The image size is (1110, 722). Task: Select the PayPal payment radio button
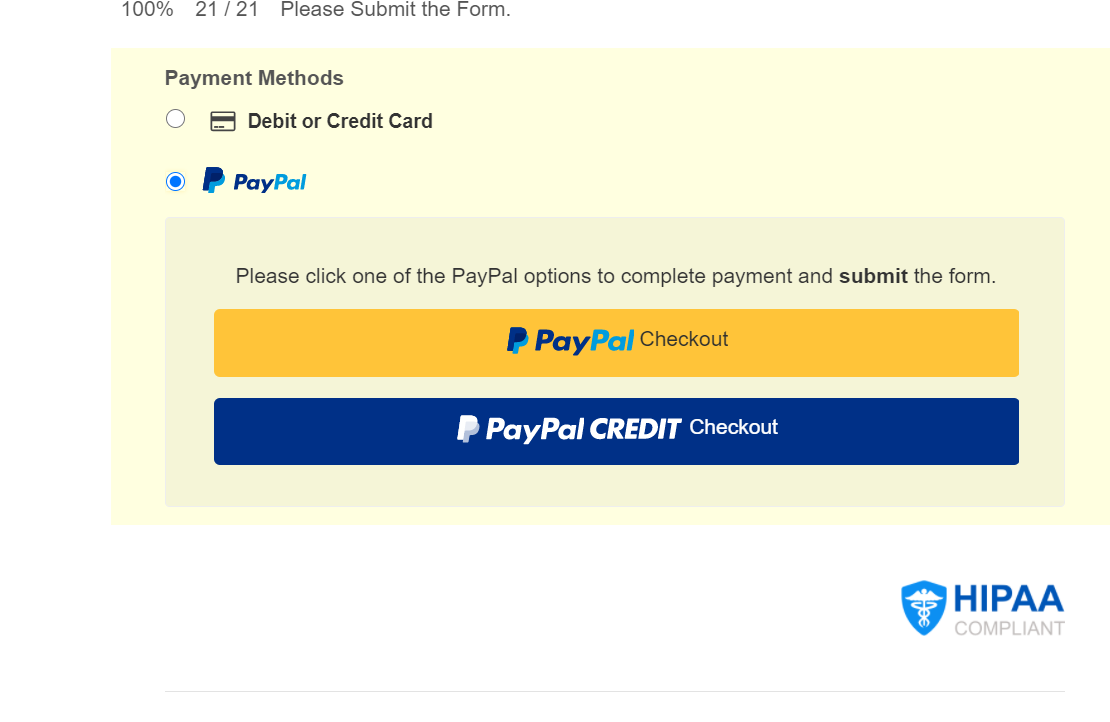coord(176,182)
